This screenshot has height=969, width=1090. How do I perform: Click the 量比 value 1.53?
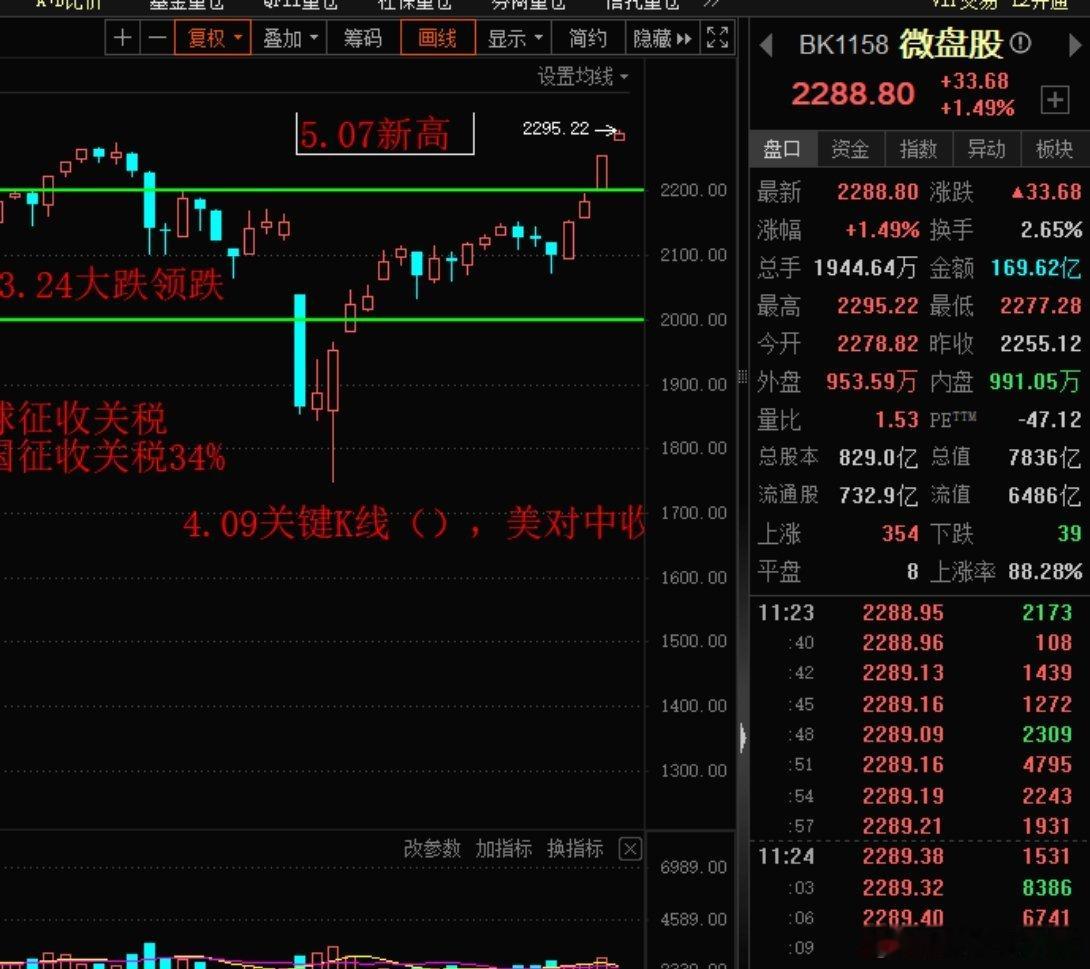(897, 419)
